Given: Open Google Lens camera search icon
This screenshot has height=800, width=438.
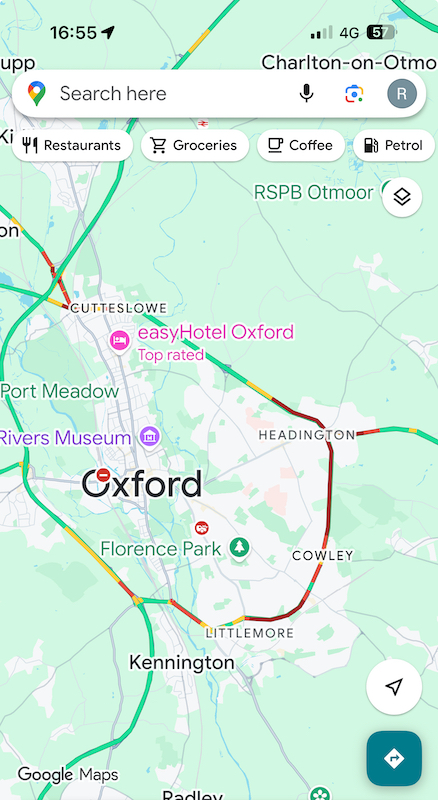Looking at the screenshot, I should [x=354, y=94].
